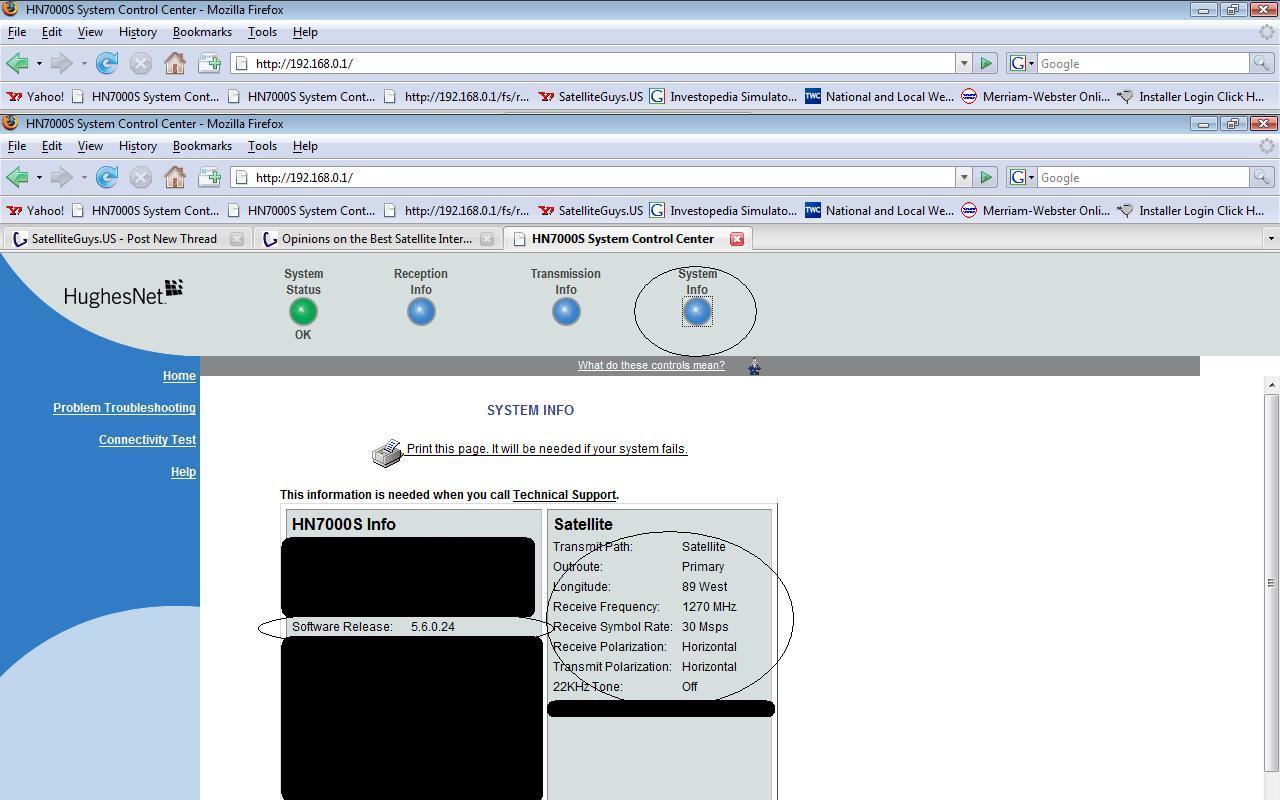Click the System Info blue orb
This screenshot has height=800, width=1280.
coord(697,312)
